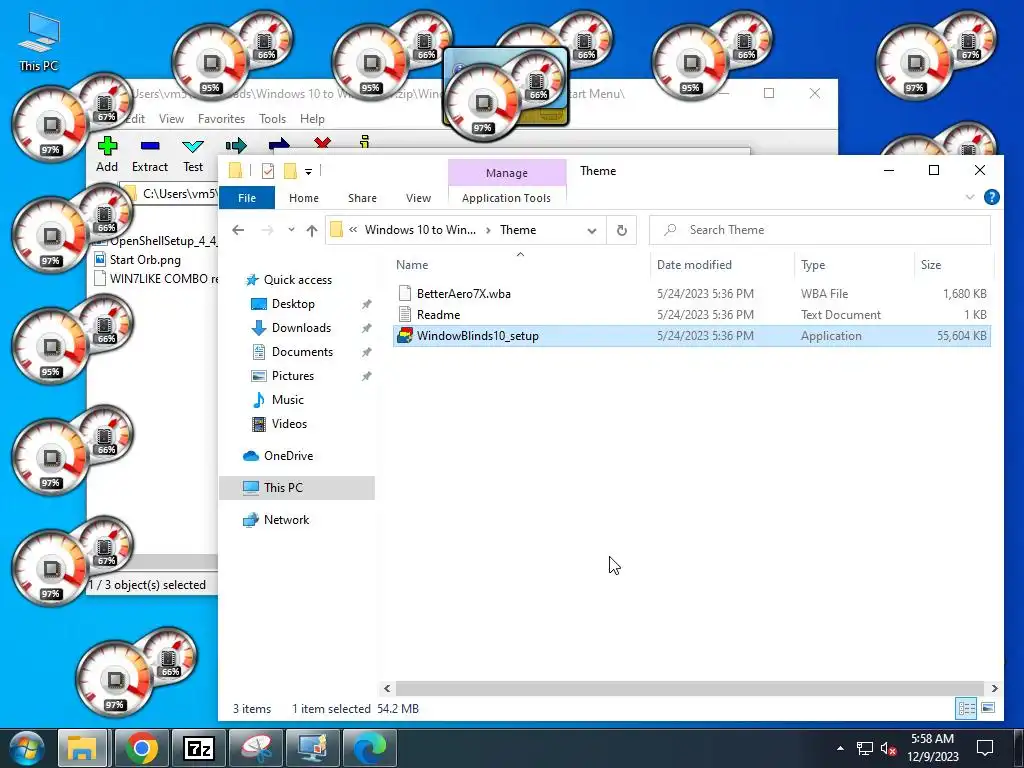1024x768 pixels.
Task: Select the BetterAero7X.wba file
Action: pyautogui.click(x=692, y=294)
